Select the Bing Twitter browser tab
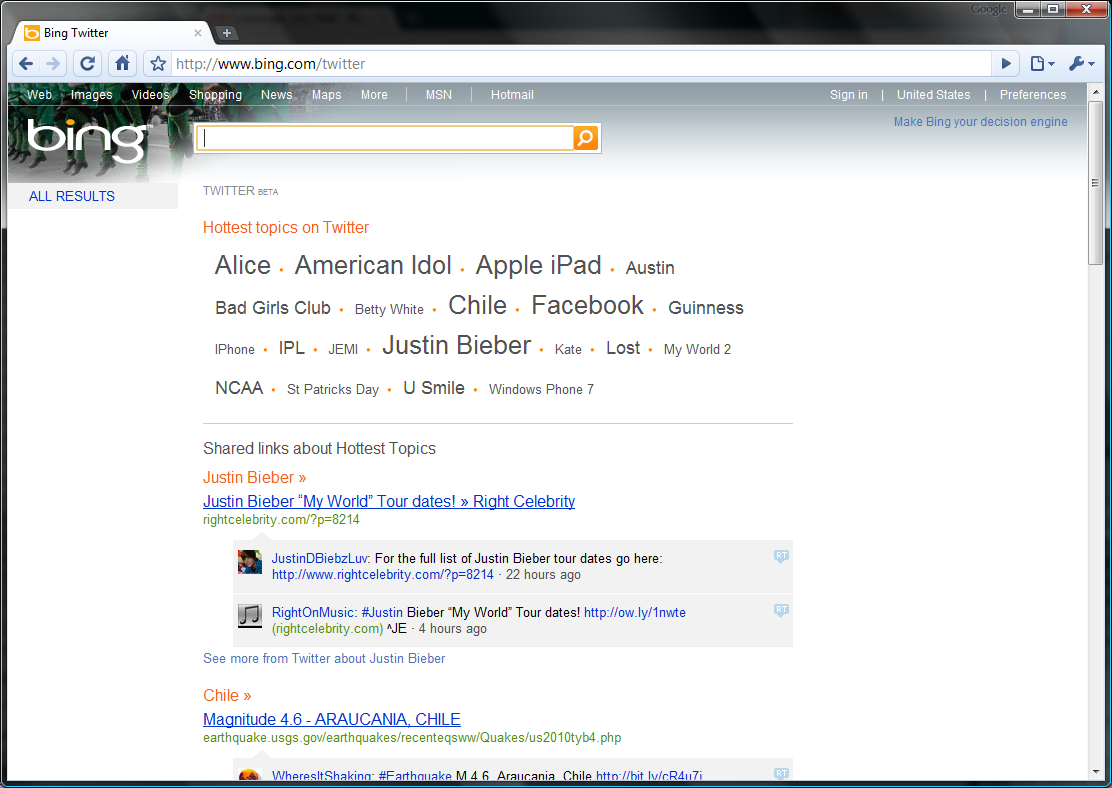1112x788 pixels. pyautogui.click(x=111, y=33)
